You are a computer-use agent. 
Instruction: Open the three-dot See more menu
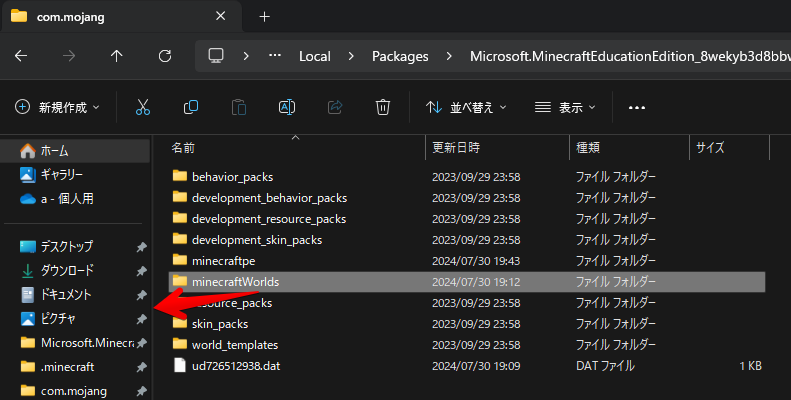point(636,107)
